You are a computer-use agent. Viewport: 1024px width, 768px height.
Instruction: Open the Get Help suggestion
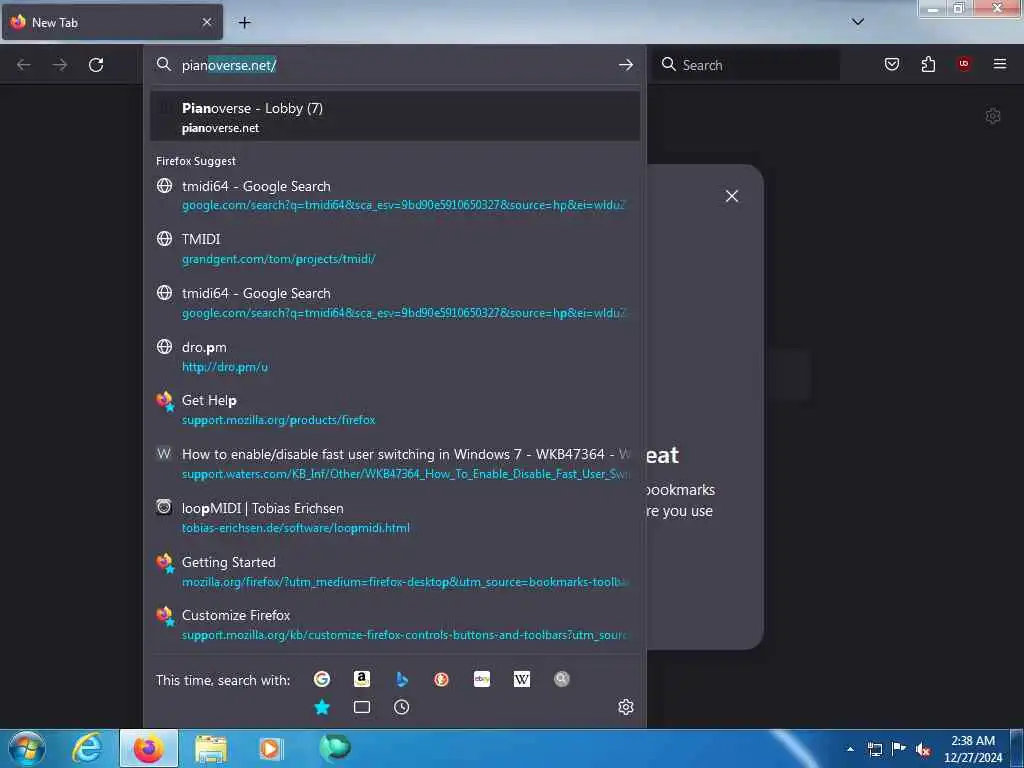394,409
